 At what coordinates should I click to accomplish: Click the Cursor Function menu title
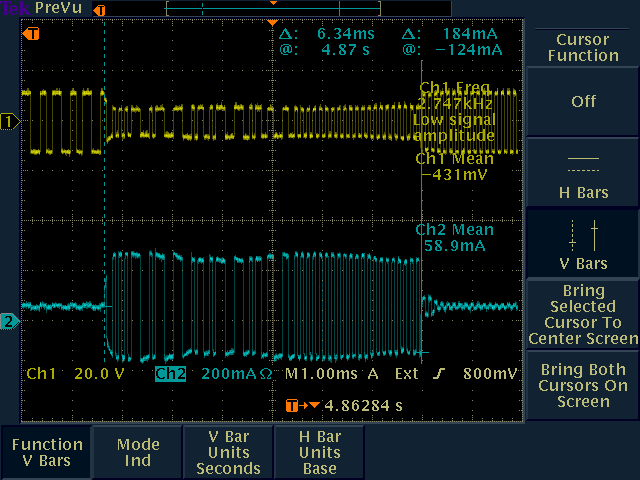pyautogui.click(x=583, y=47)
